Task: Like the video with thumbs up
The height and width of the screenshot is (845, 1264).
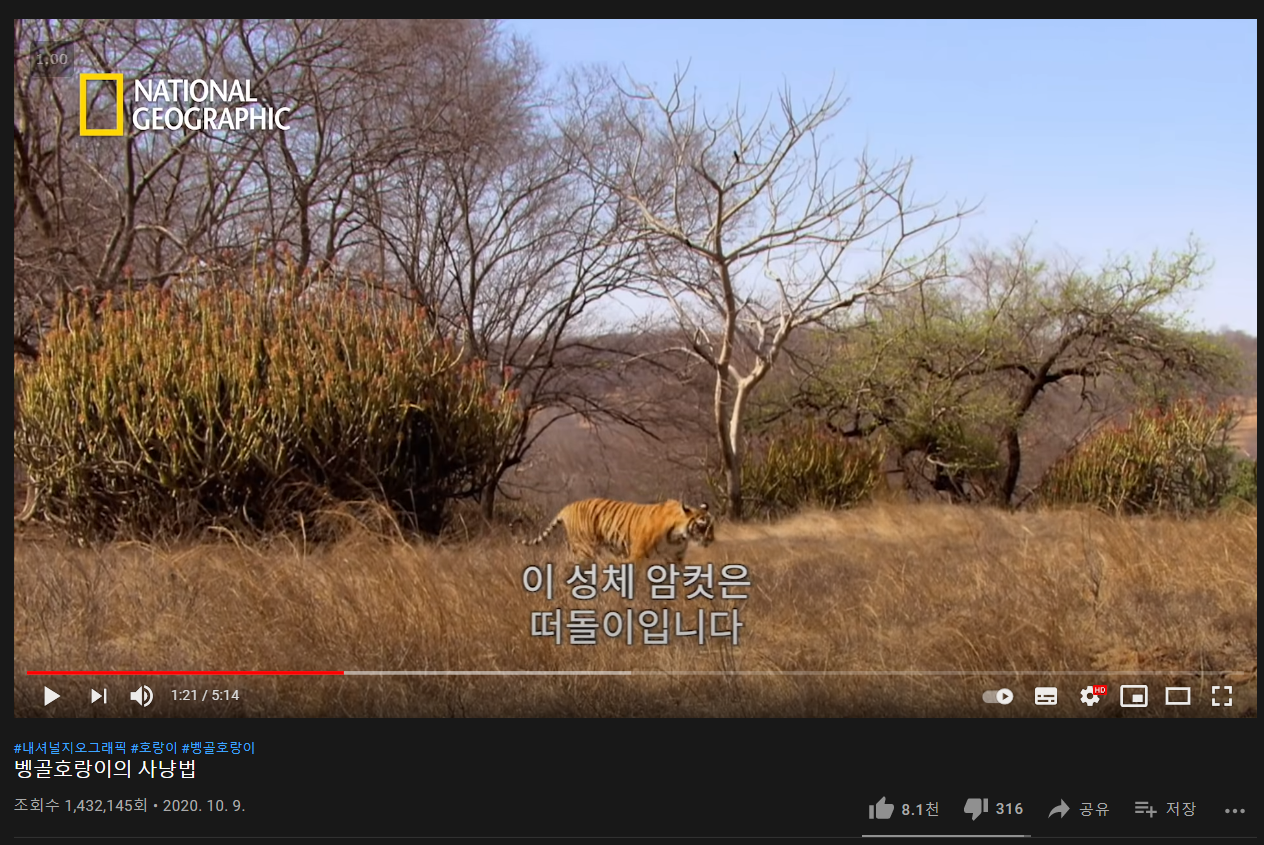Action: (903, 809)
